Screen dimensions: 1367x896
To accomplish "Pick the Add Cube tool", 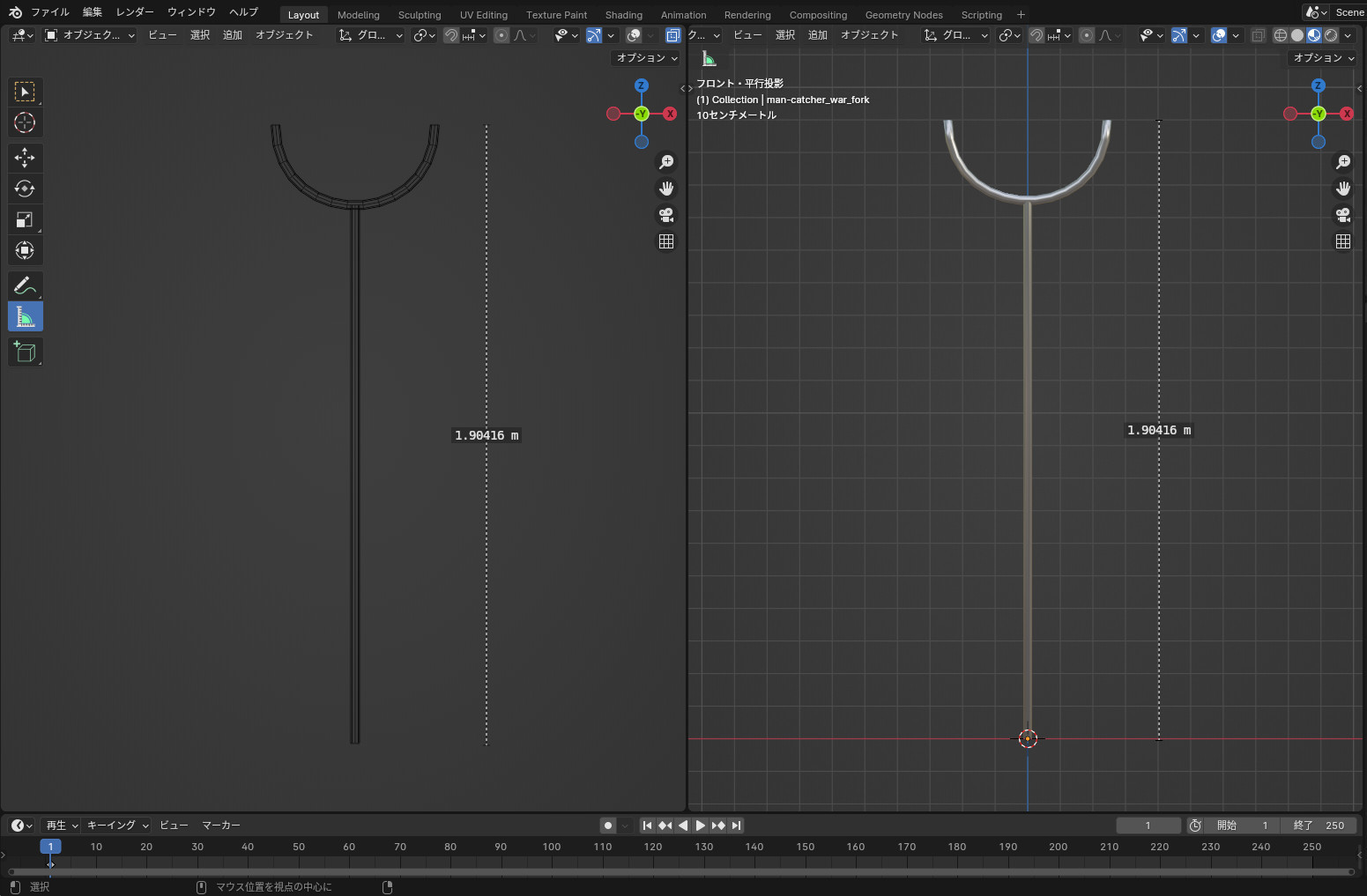I will (x=25, y=352).
